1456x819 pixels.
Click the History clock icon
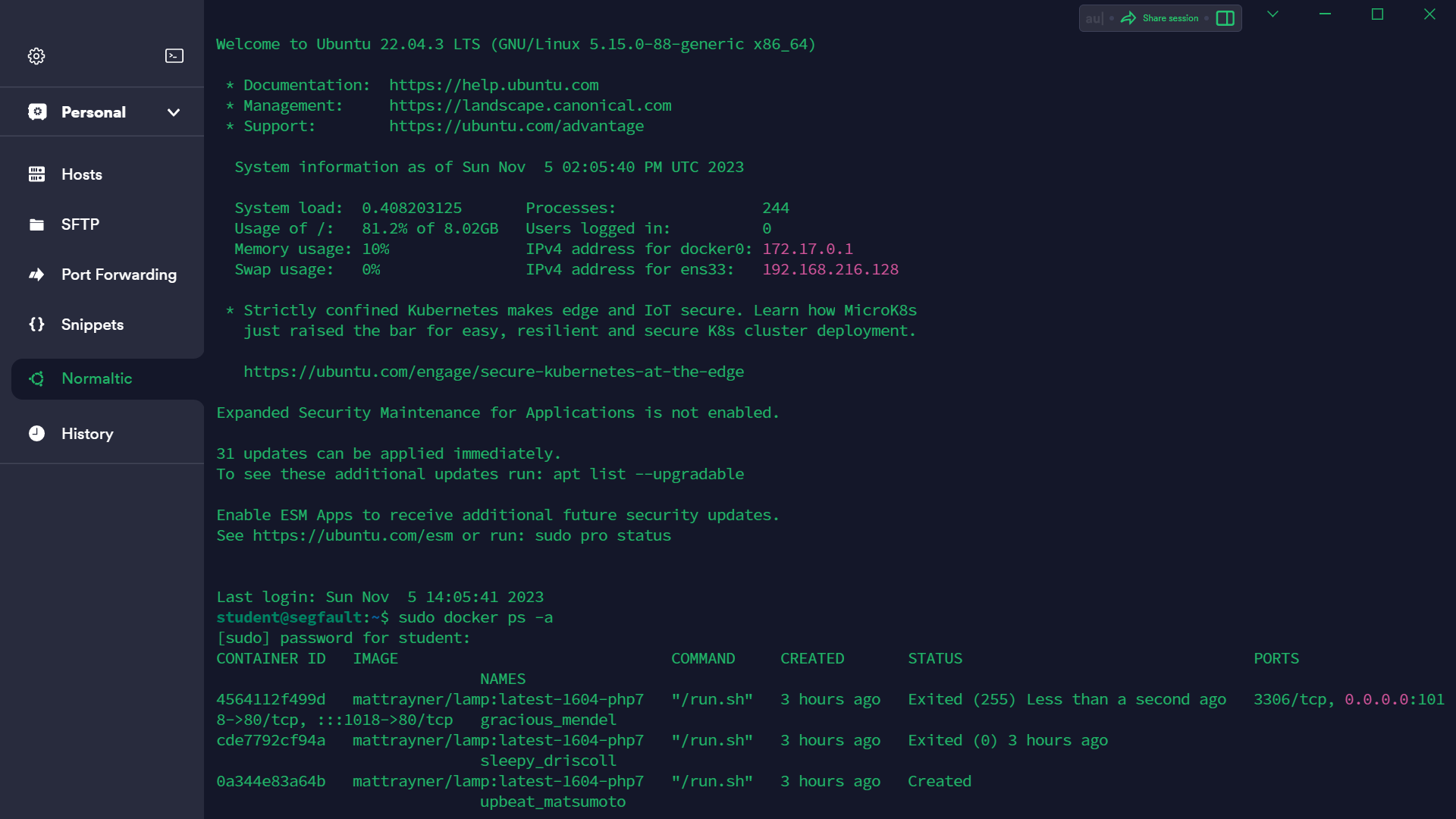(x=36, y=434)
